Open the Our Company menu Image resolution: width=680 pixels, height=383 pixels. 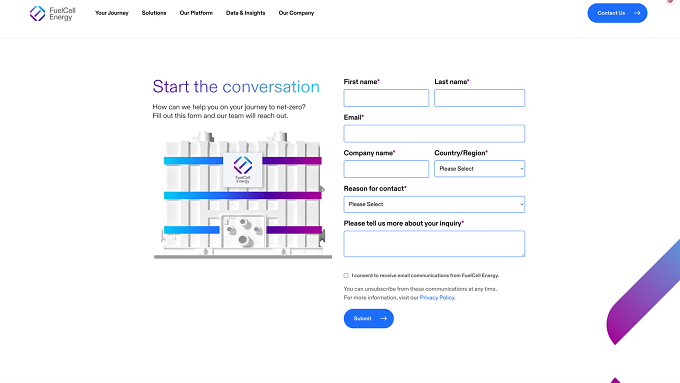[296, 13]
